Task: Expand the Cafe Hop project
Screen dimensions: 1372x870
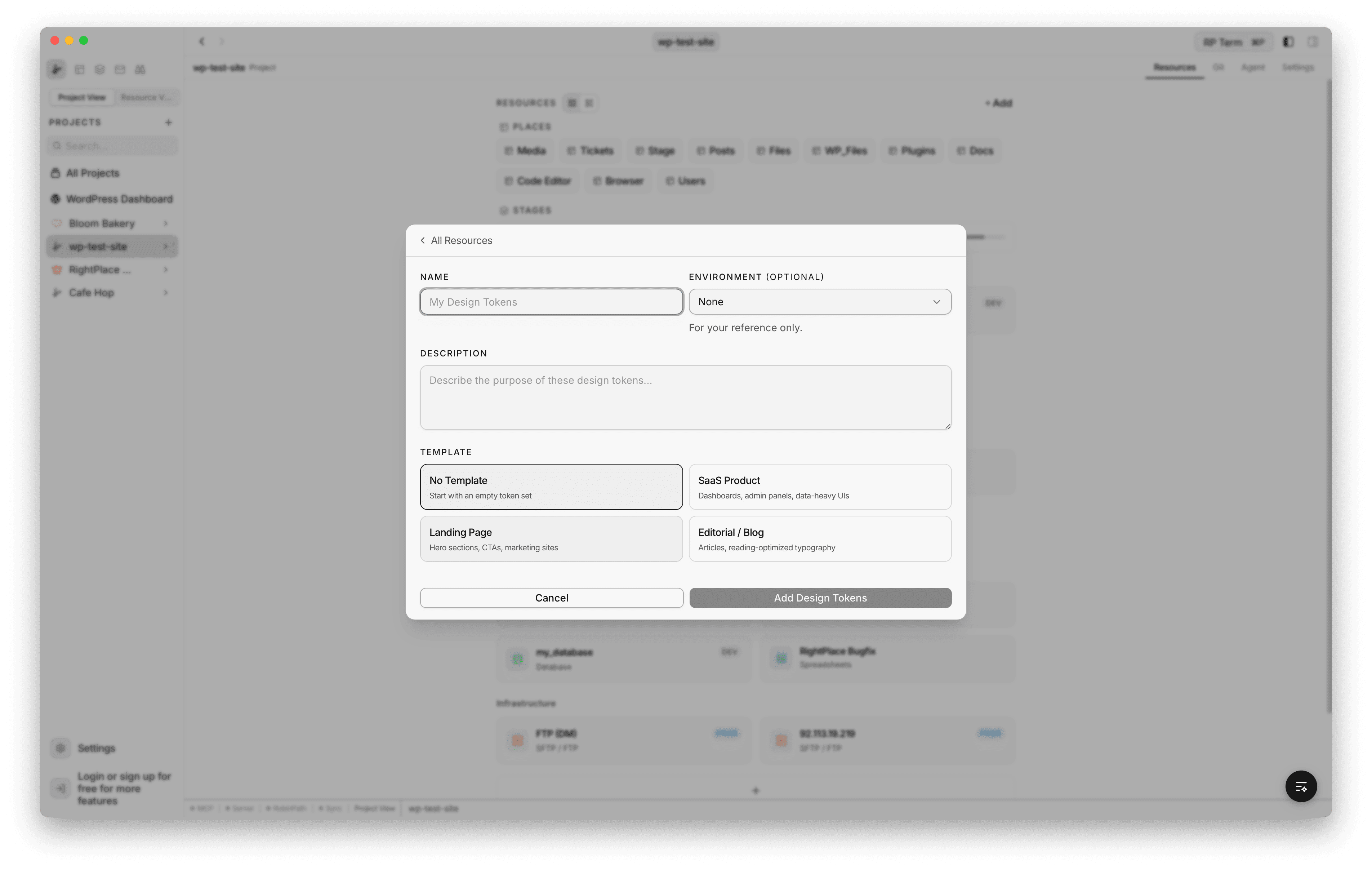Action: pos(166,292)
